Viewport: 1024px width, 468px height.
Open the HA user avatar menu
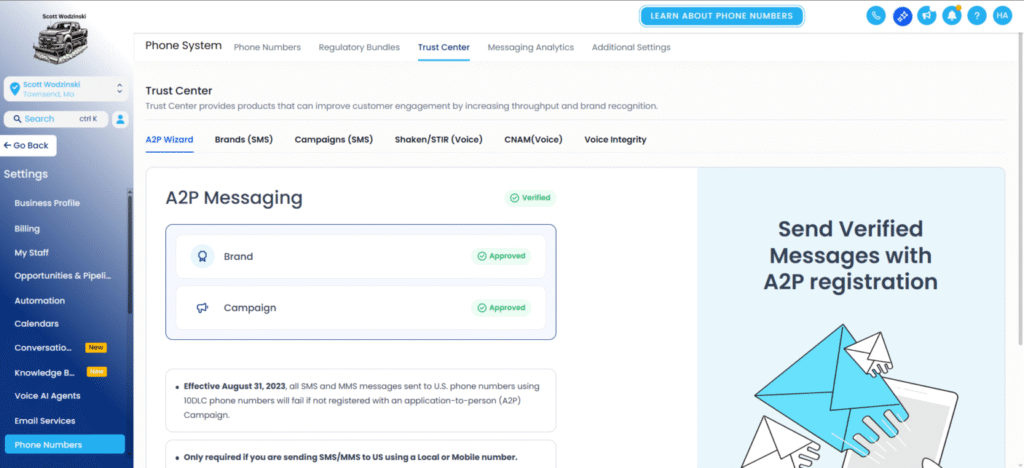click(1002, 16)
